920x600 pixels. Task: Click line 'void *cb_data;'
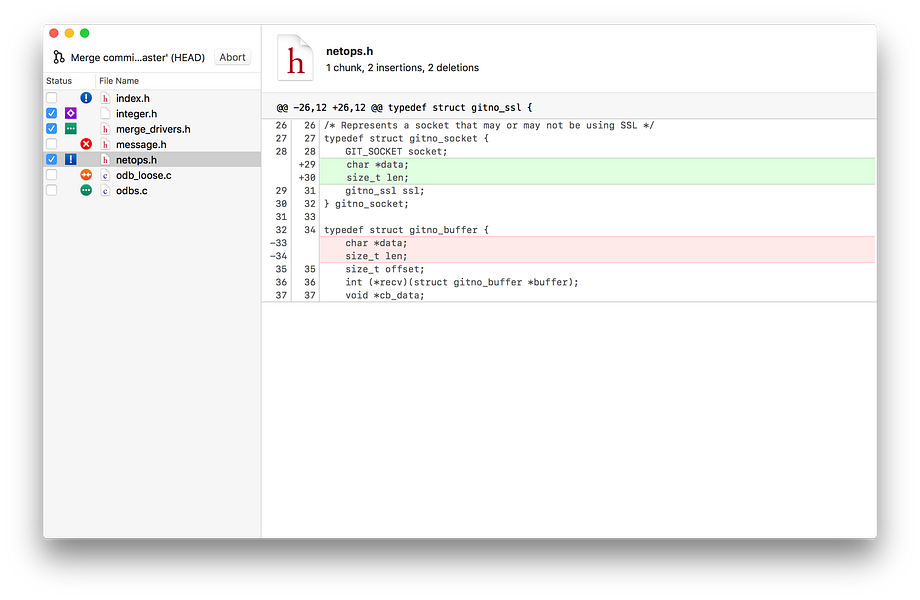click(x=384, y=295)
